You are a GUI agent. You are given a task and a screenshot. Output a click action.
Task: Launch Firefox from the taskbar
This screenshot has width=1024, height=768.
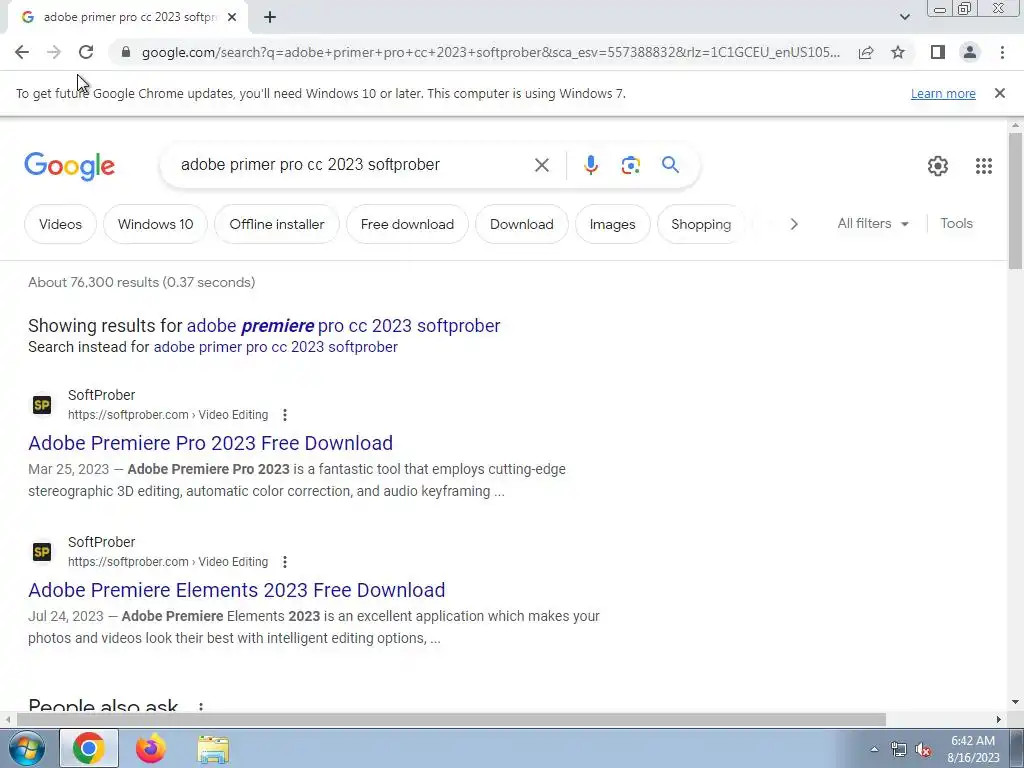151,748
